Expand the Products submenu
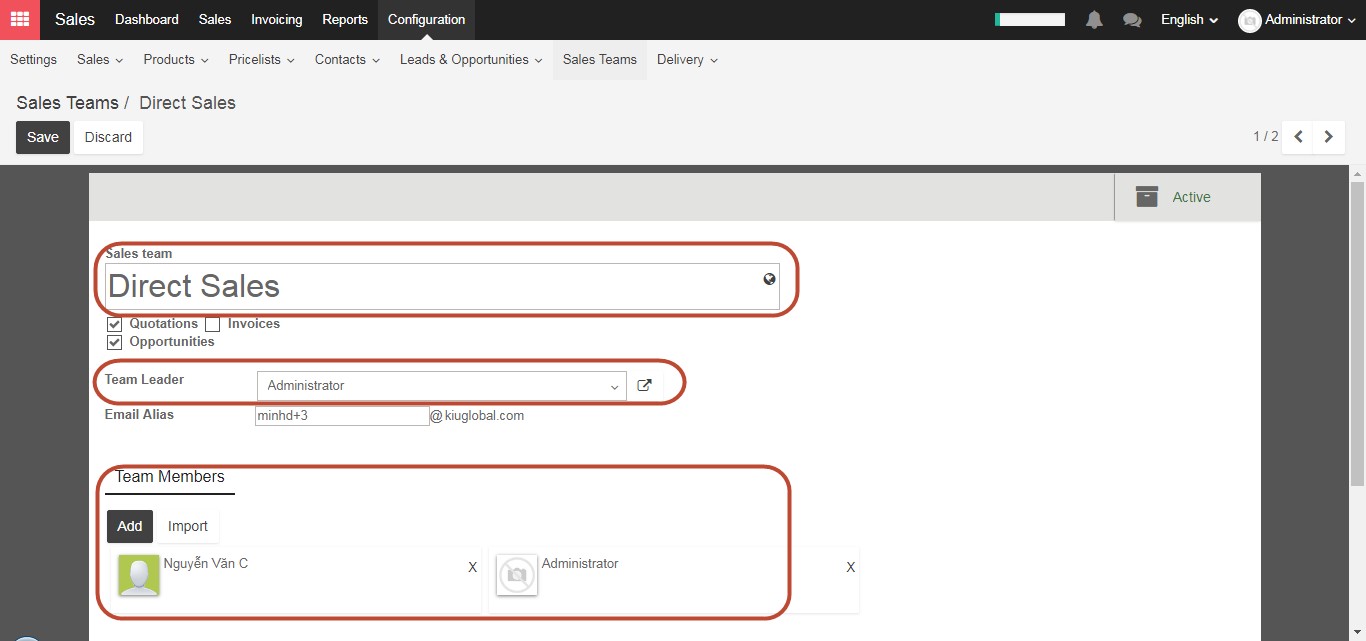Image resolution: width=1366 pixels, height=641 pixels. tap(176, 60)
